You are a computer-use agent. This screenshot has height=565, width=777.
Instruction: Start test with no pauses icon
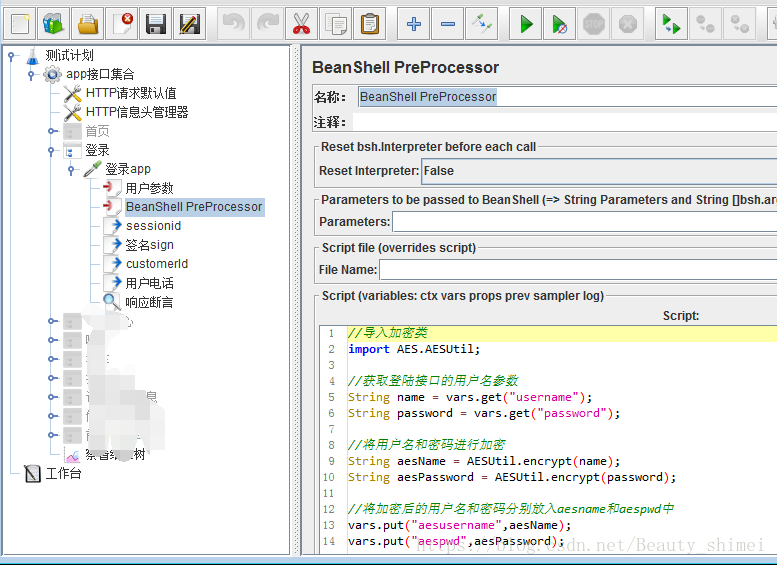tap(559, 24)
